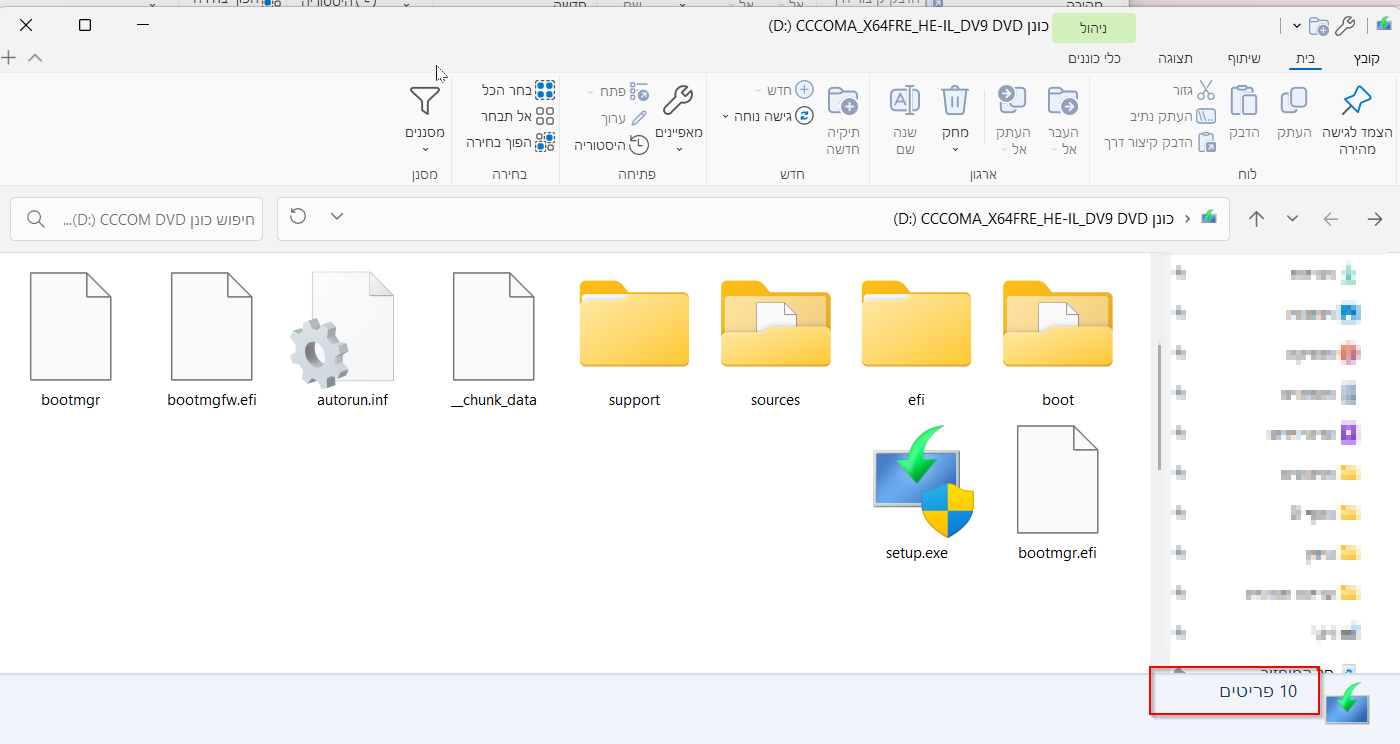1400x744 pixels.
Task: Click the Delete (מחק) trash icon
Action: coord(955,101)
